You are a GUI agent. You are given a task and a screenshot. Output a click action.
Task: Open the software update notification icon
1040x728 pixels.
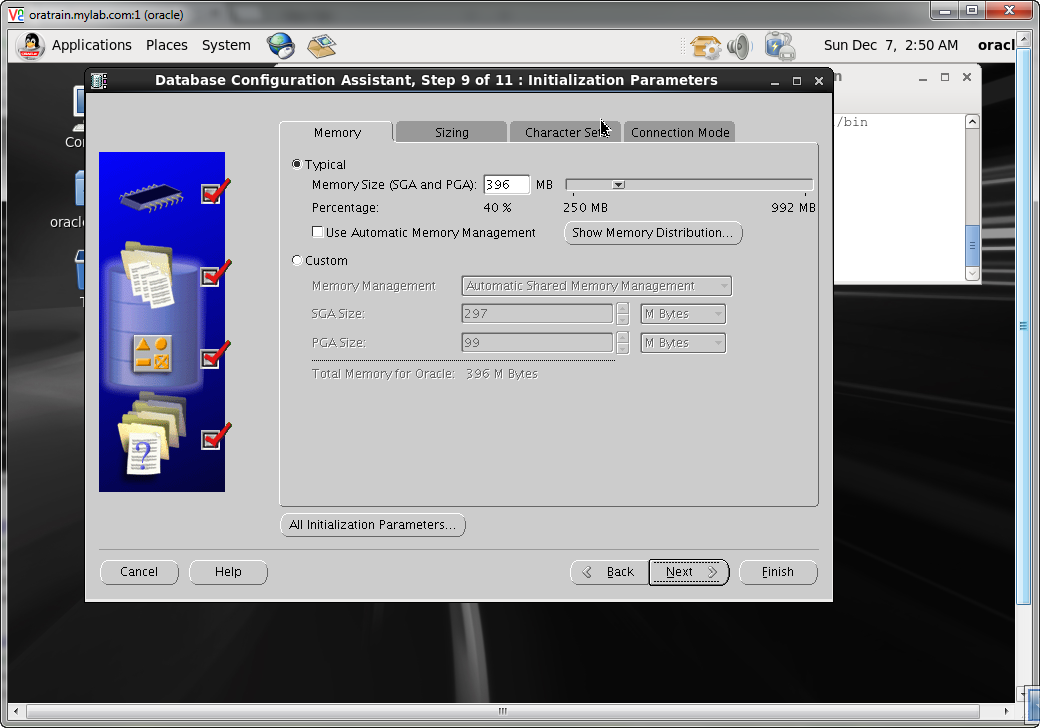tap(705, 46)
